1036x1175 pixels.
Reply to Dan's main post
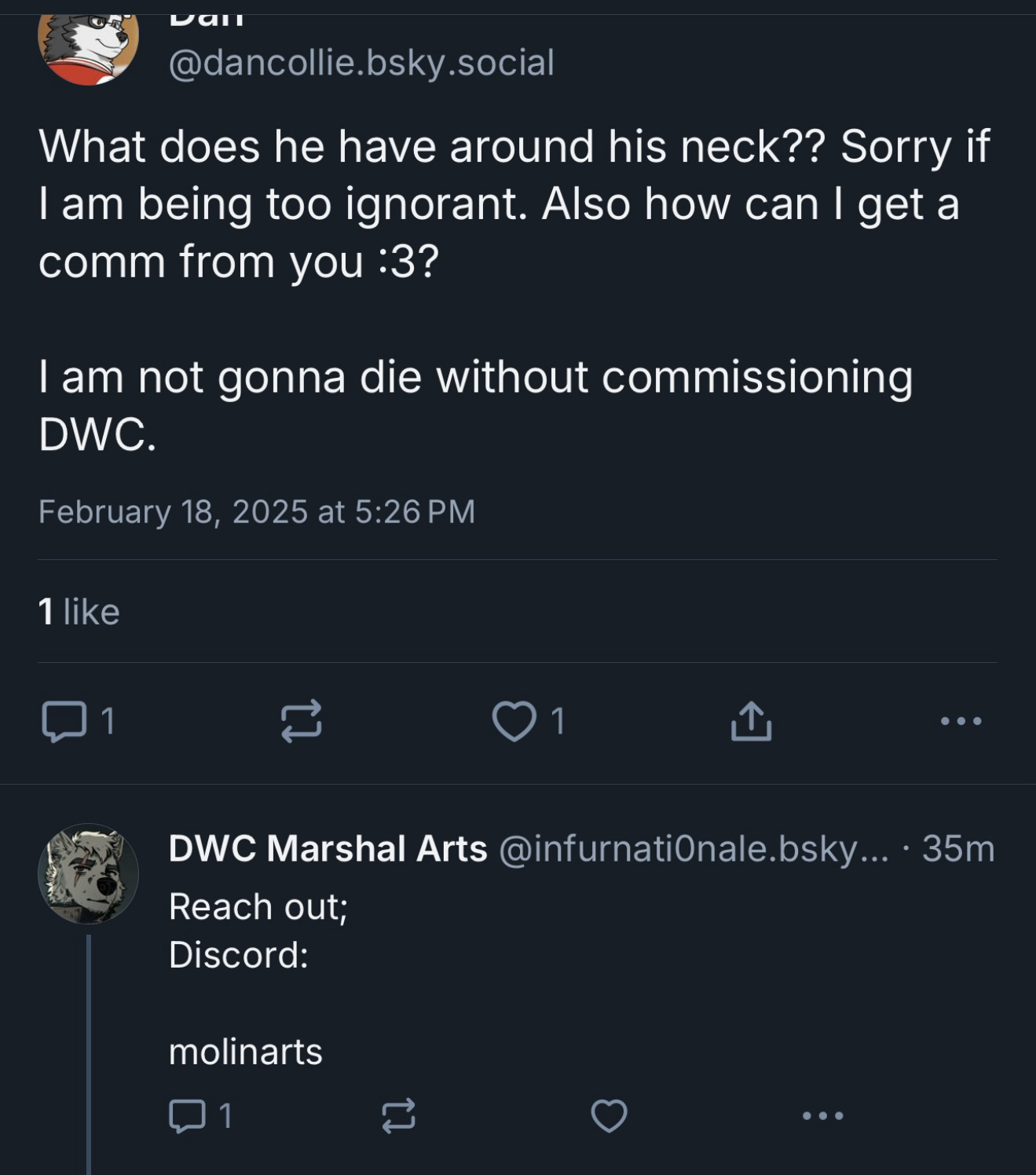pyautogui.click(x=64, y=721)
